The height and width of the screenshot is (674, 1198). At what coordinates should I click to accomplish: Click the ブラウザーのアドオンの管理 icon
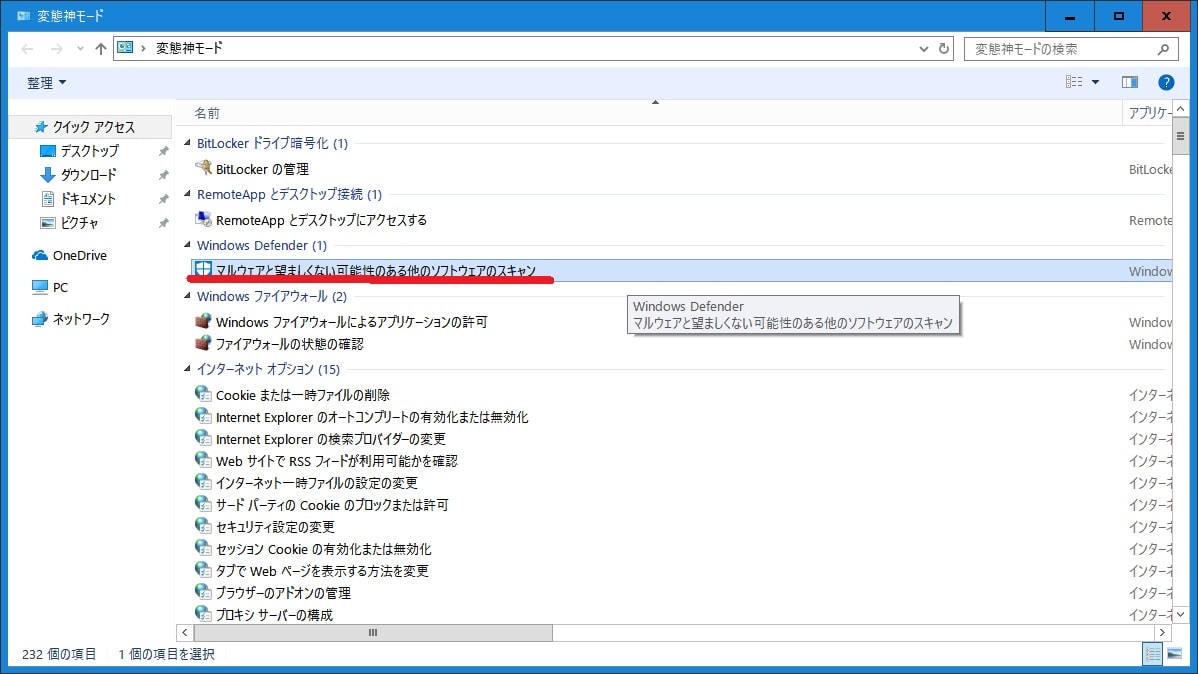(x=202, y=591)
